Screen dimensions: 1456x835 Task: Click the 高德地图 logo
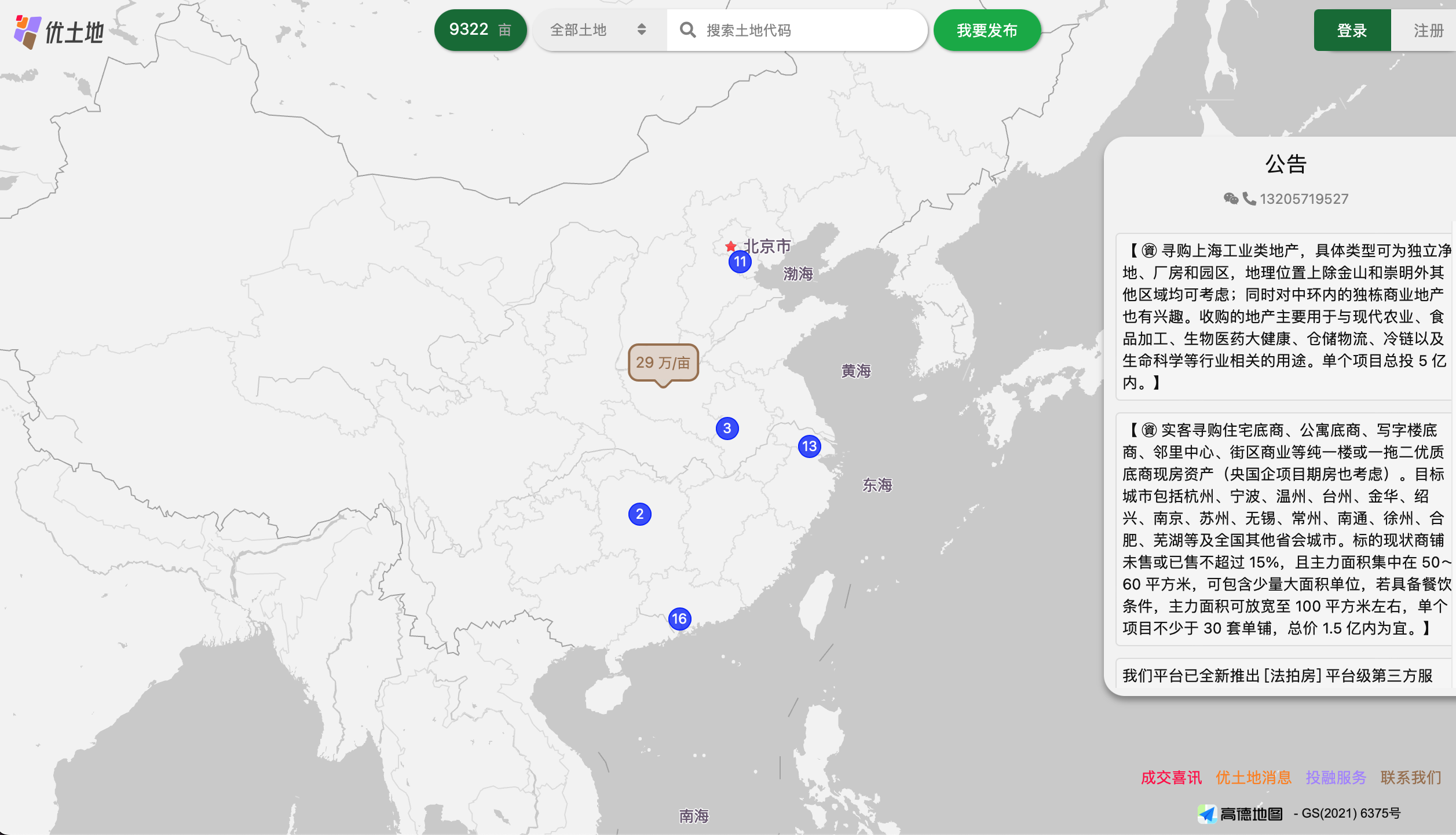coord(1241,814)
